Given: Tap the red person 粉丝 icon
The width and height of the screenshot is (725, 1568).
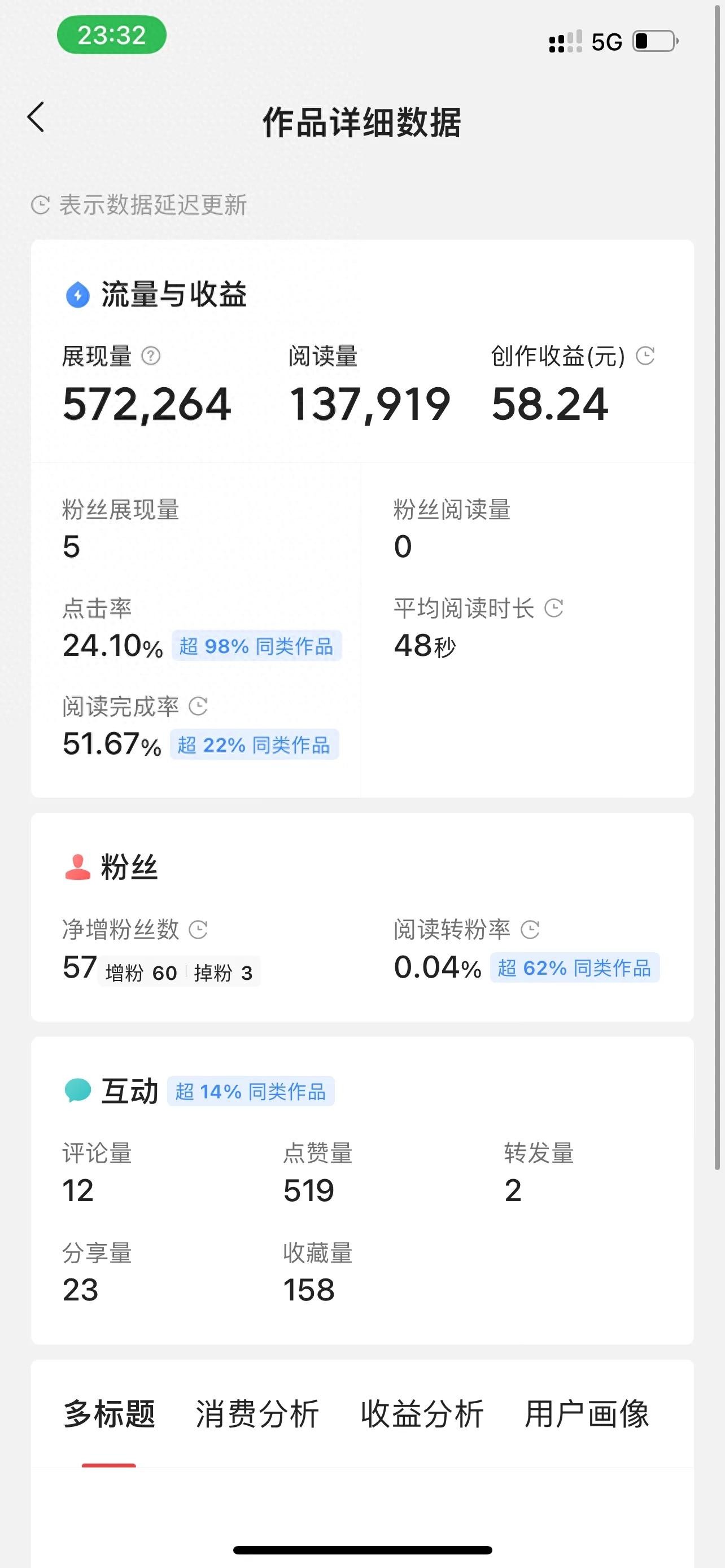Looking at the screenshot, I should coord(77,868).
